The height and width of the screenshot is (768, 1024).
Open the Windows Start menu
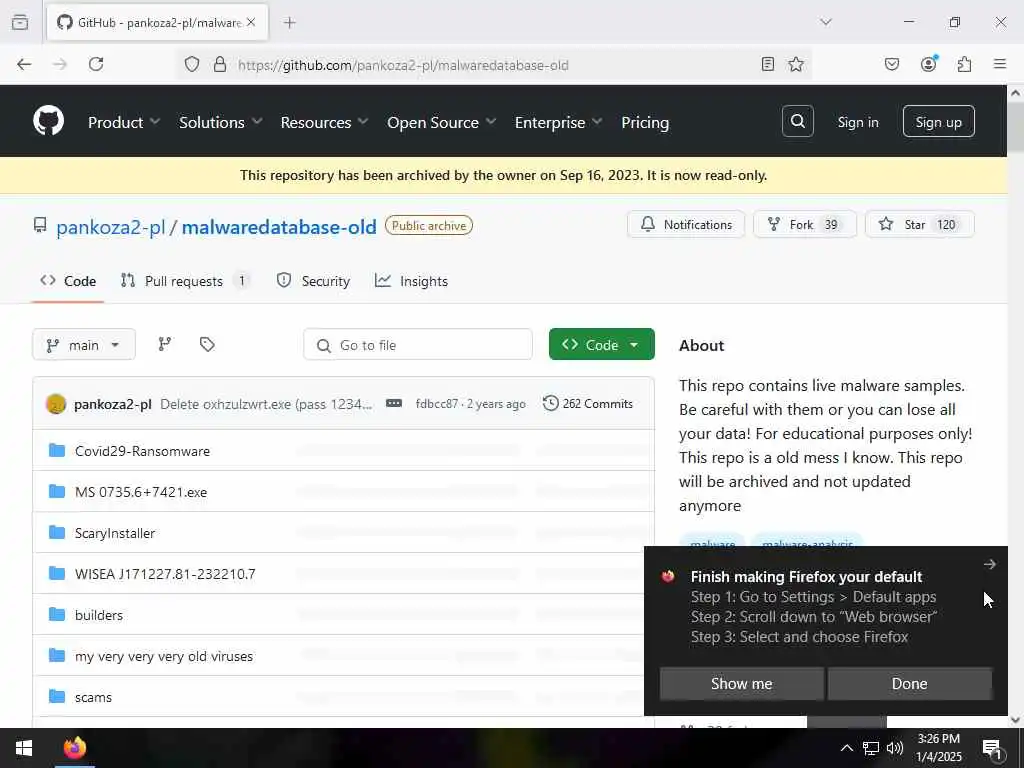24,748
